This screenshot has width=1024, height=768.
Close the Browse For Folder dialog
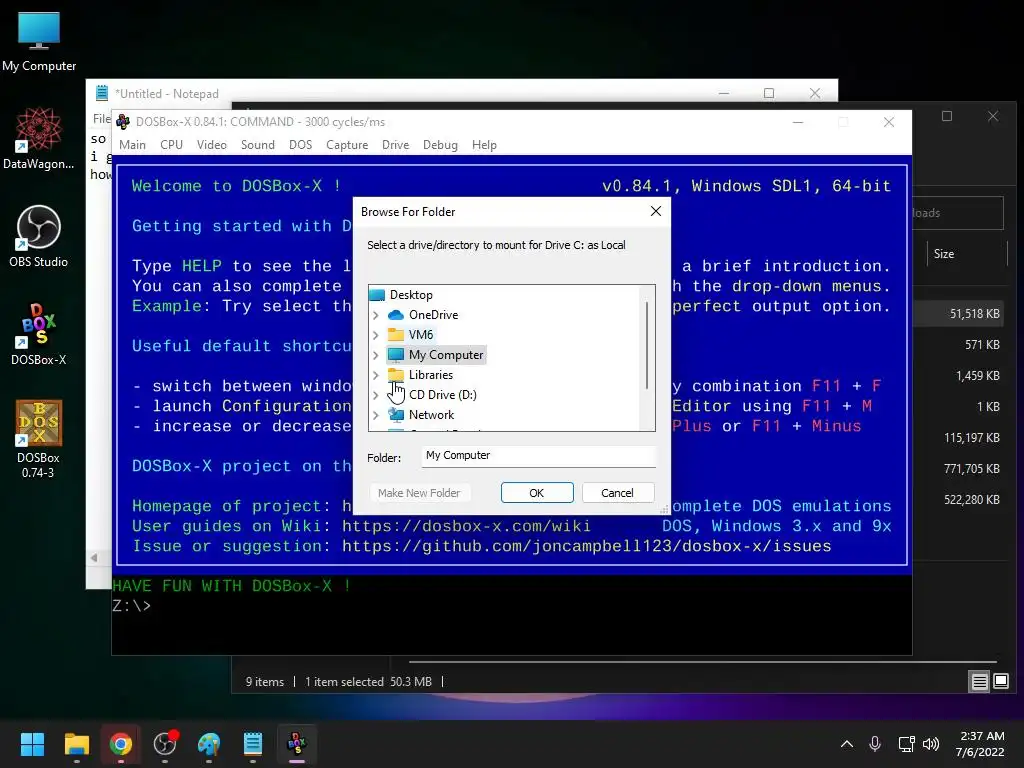click(x=656, y=211)
